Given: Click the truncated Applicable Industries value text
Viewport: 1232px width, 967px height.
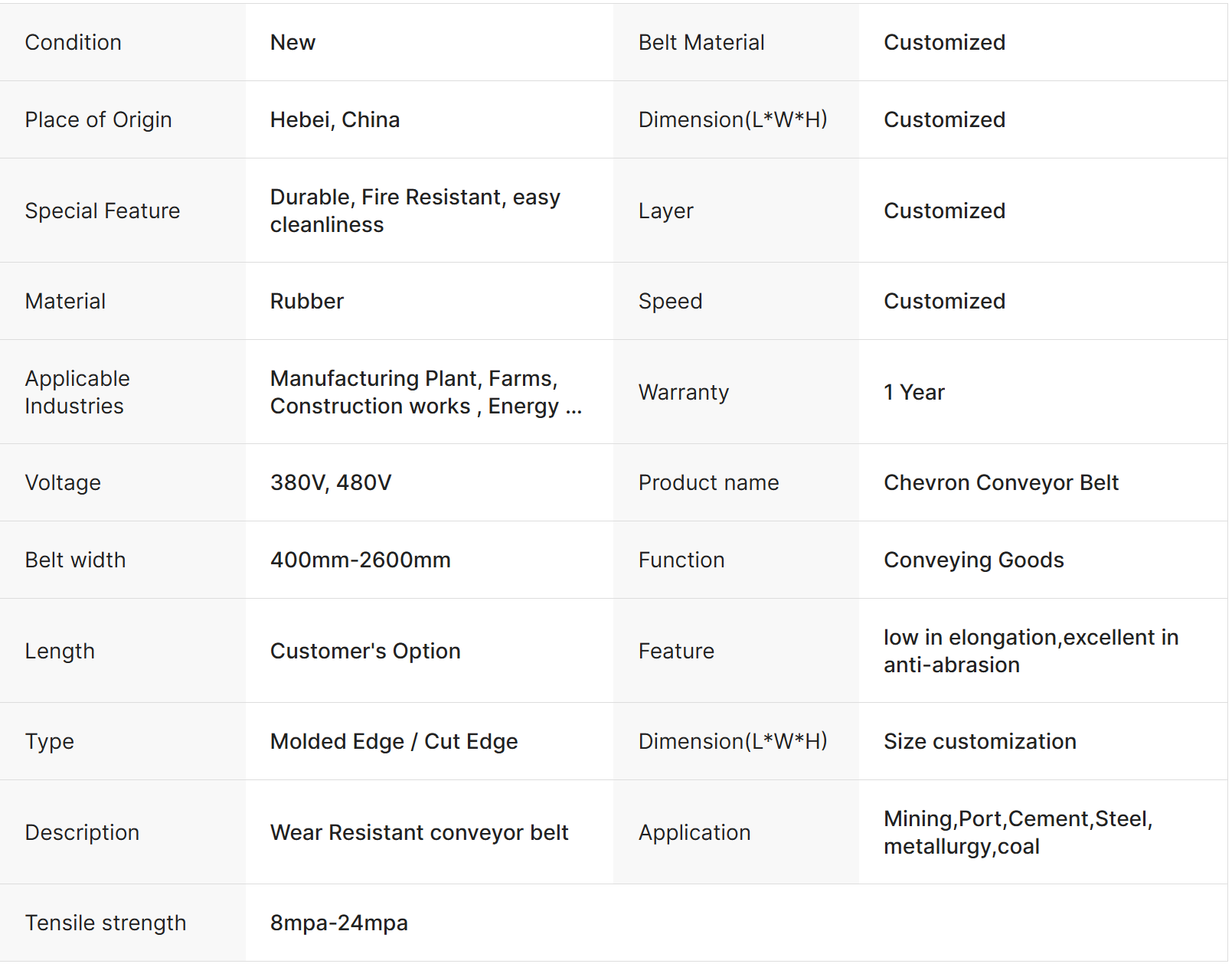Looking at the screenshot, I should [x=426, y=393].
